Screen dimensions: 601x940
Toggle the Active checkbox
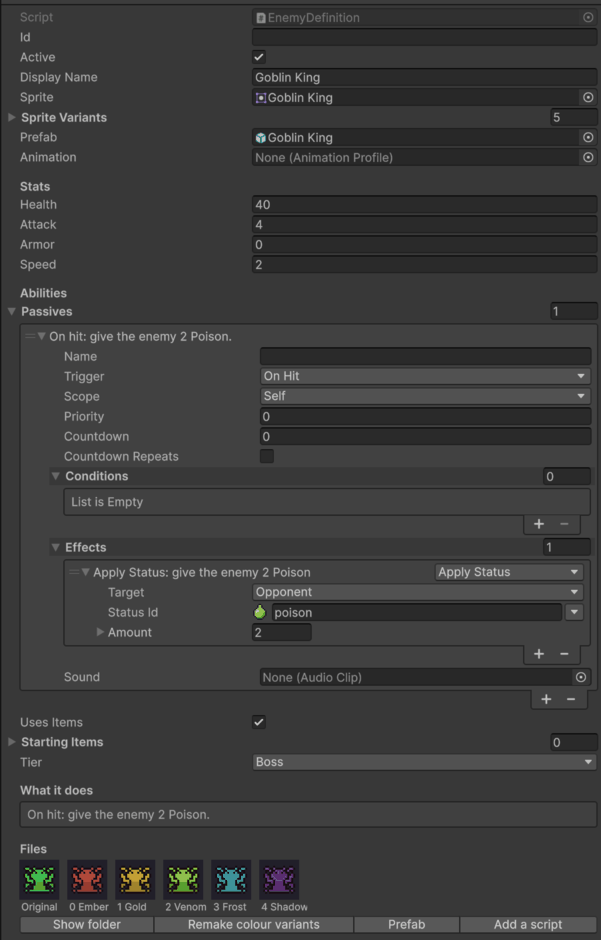pyautogui.click(x=259, y=57)
